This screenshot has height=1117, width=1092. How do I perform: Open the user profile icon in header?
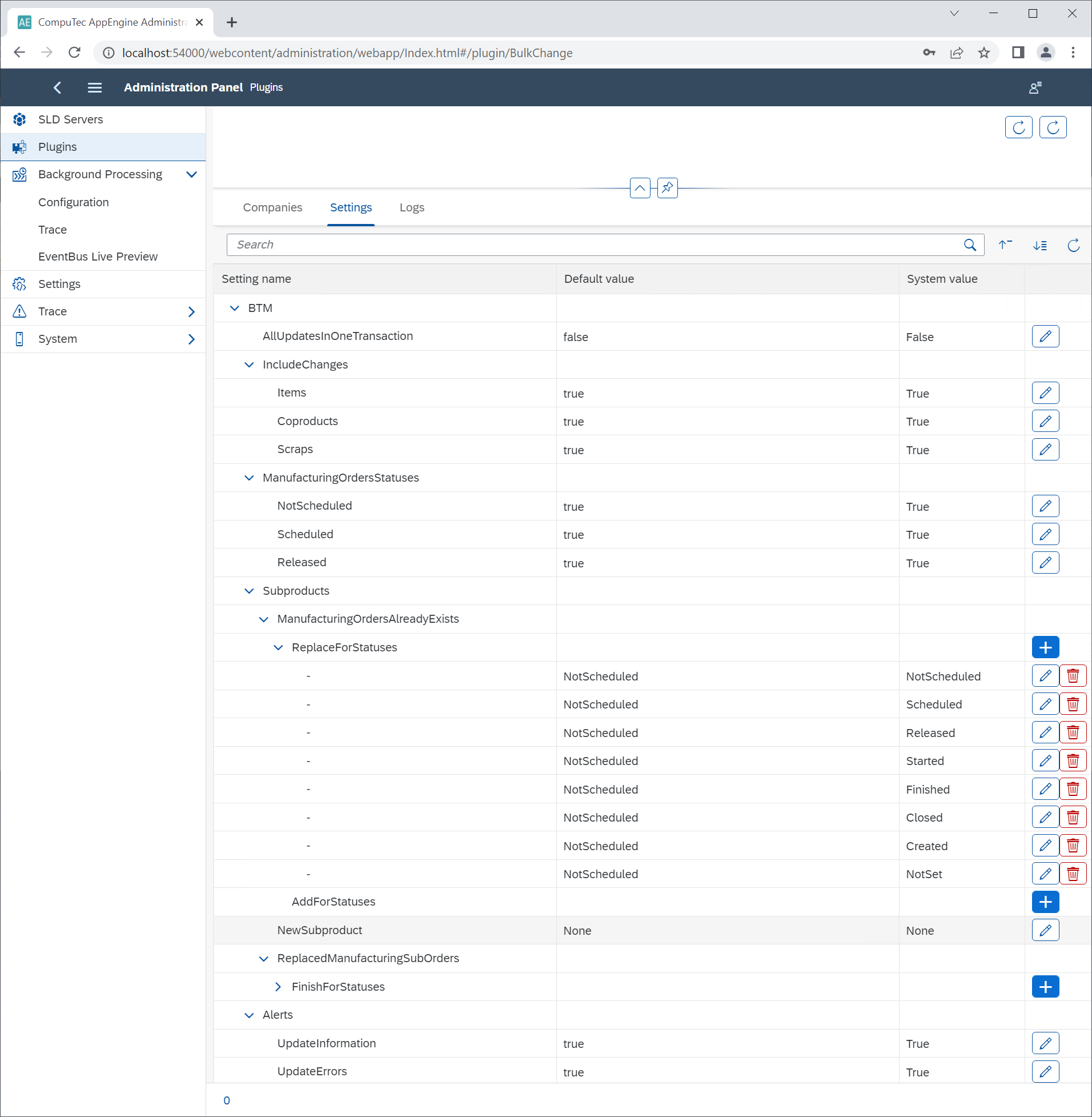(x=1035, y=88)
